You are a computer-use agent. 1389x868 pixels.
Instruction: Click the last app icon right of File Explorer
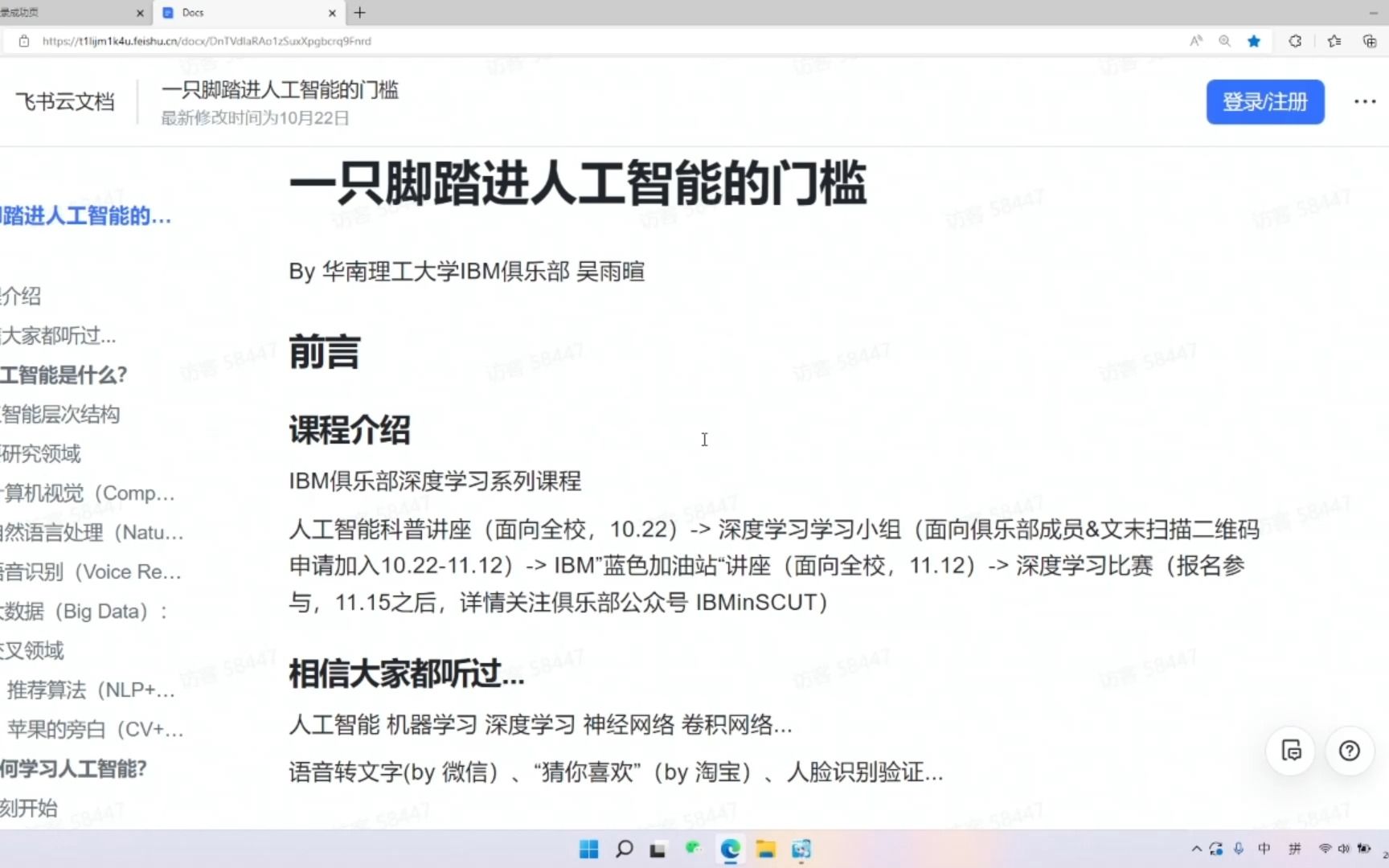[x=801, y=850]
